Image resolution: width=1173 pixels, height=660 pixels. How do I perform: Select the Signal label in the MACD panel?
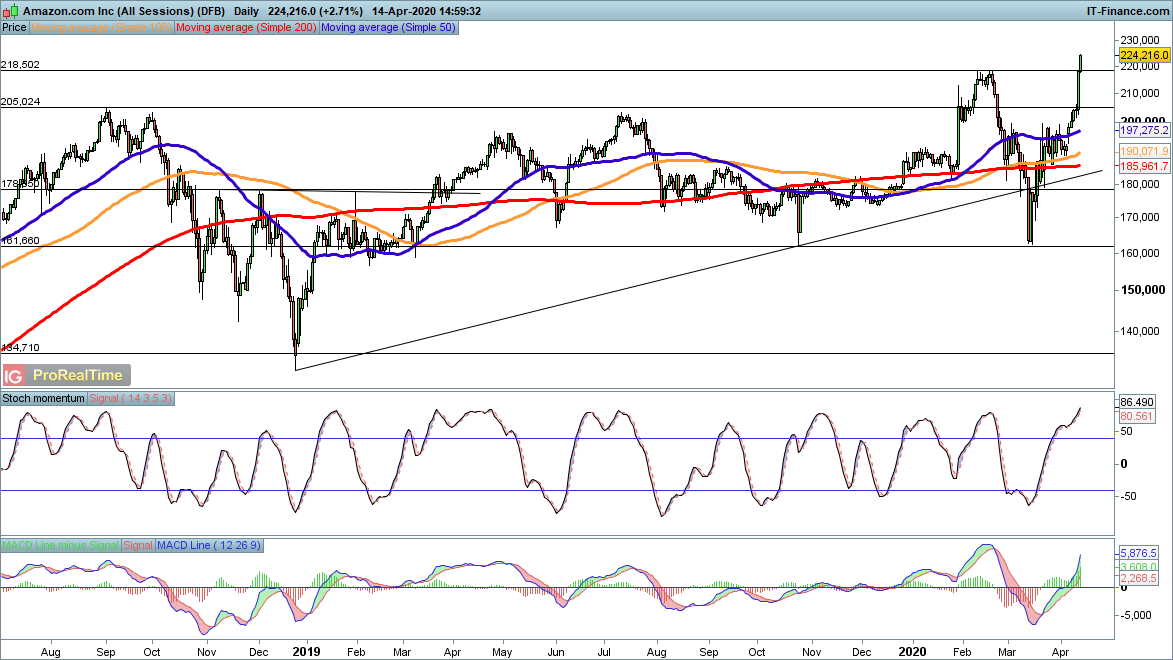138,546
